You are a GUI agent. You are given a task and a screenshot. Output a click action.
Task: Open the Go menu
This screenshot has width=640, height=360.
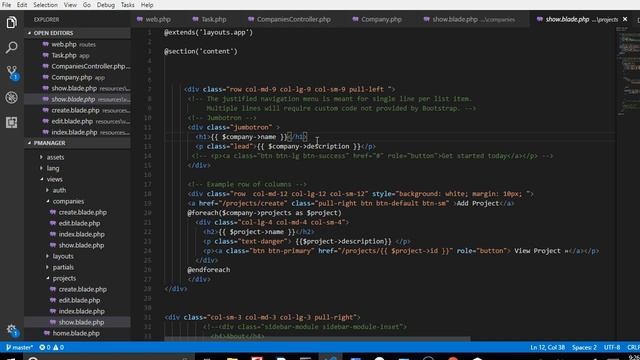[x=87, y=5]
